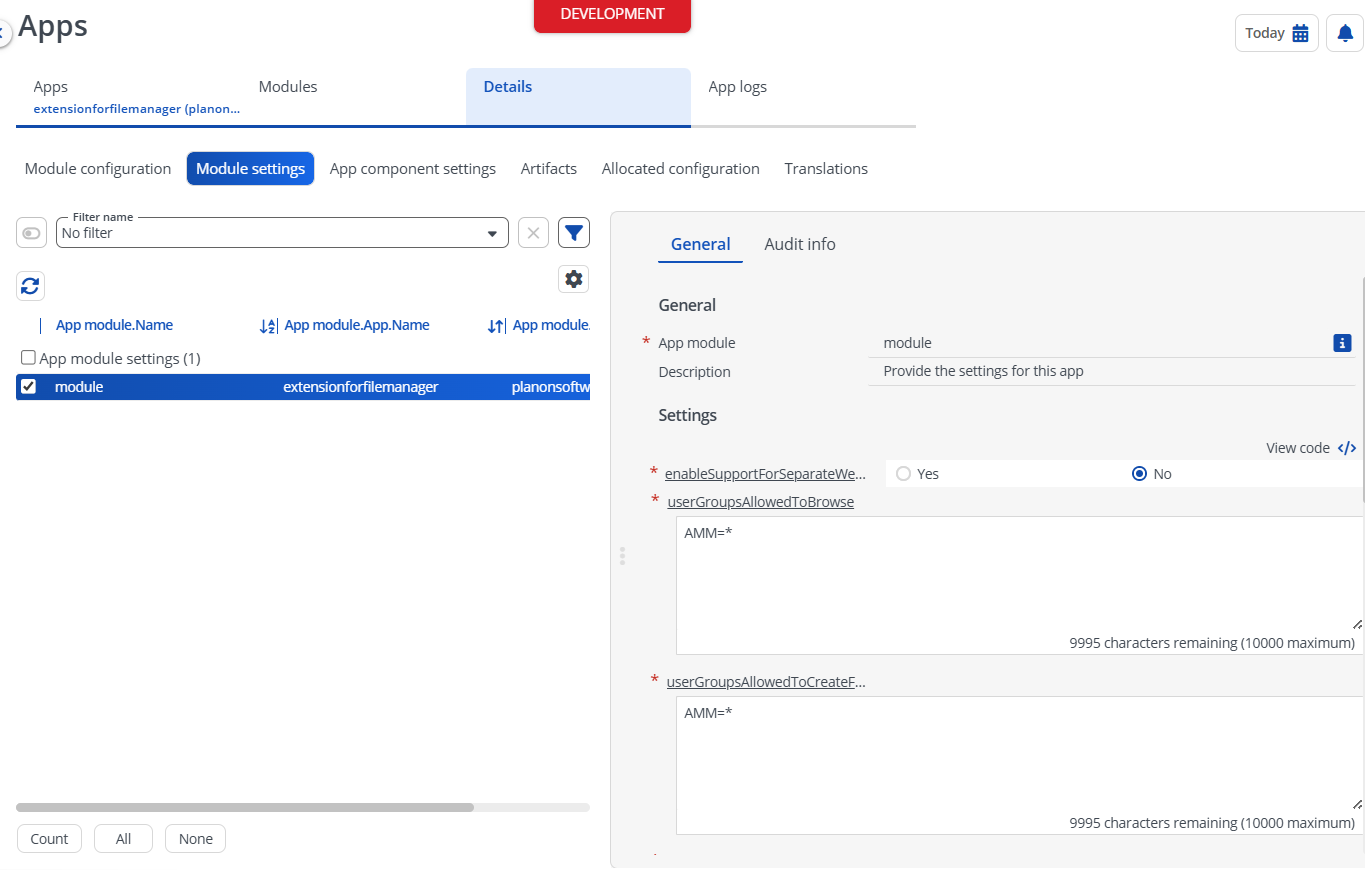This screenshot has height=870, width=1365.
Task: Open Module configuration sub-tab
Action: (98, 169)
